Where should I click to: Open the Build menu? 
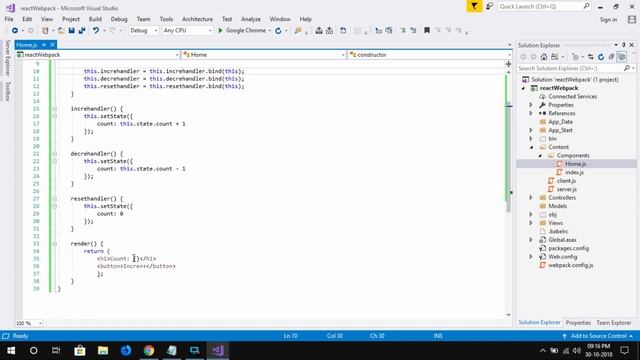coord(95,19)
